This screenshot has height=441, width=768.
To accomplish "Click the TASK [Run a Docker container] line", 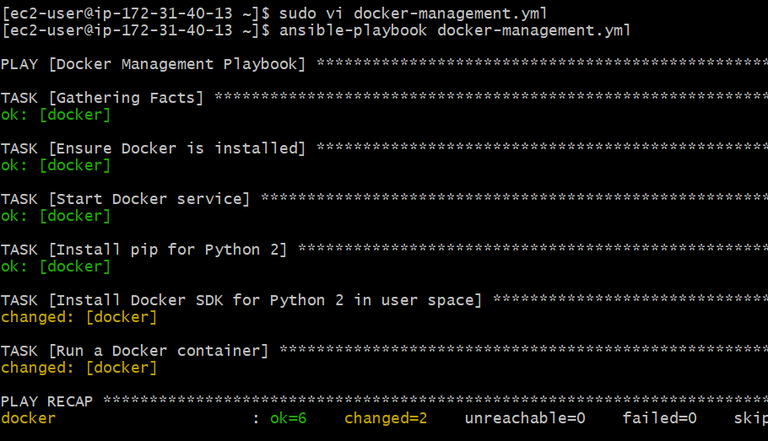I will click(135, 351).
